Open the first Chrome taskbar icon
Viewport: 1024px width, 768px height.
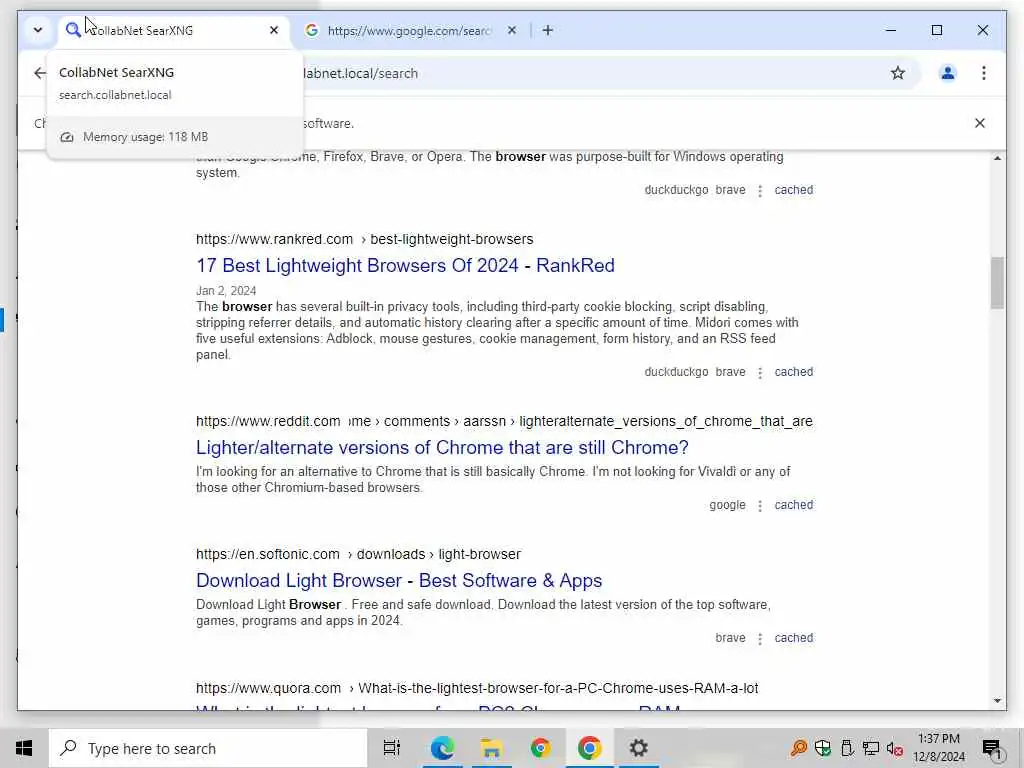tap(540, 748)
